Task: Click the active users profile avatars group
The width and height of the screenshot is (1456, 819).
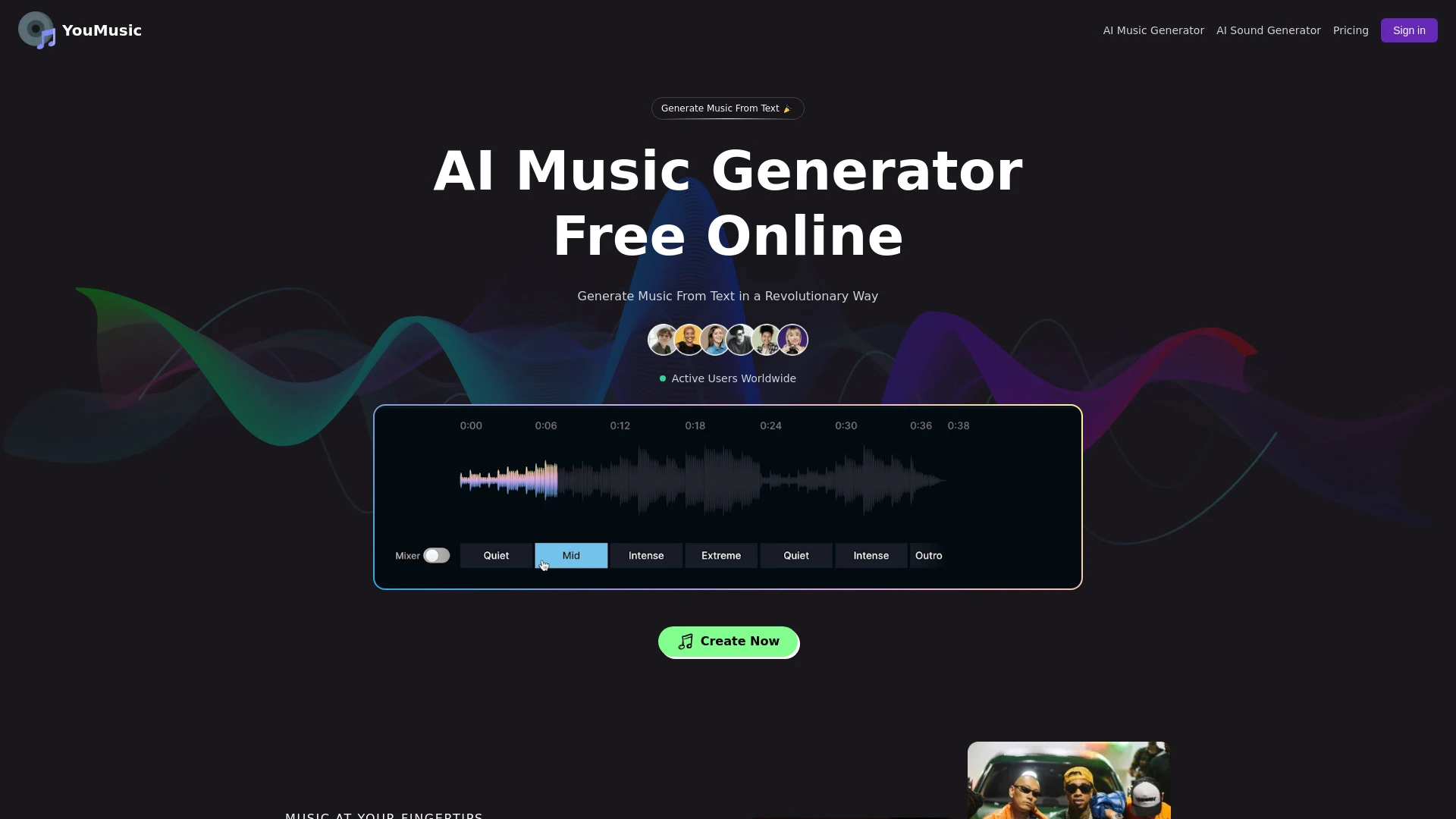Action: pyautogui.click(x=728, y=339)
